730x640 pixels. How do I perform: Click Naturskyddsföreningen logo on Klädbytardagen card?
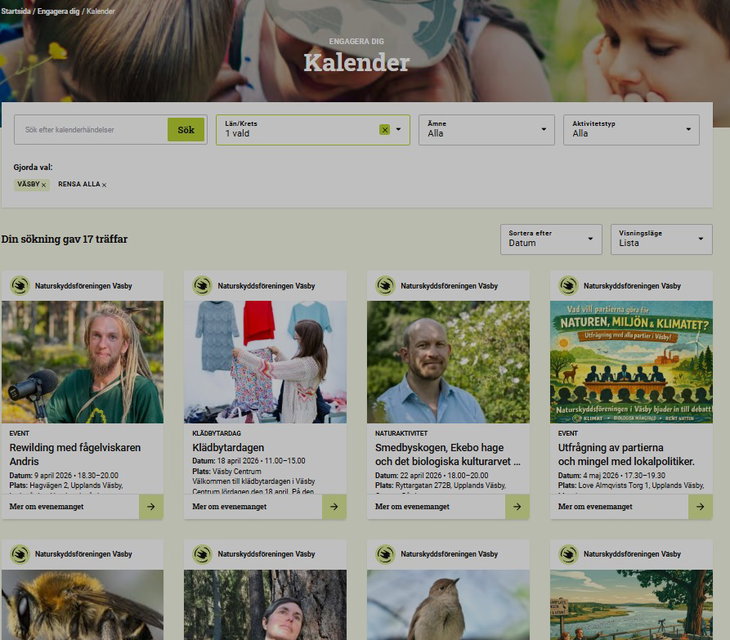[203, 286]
